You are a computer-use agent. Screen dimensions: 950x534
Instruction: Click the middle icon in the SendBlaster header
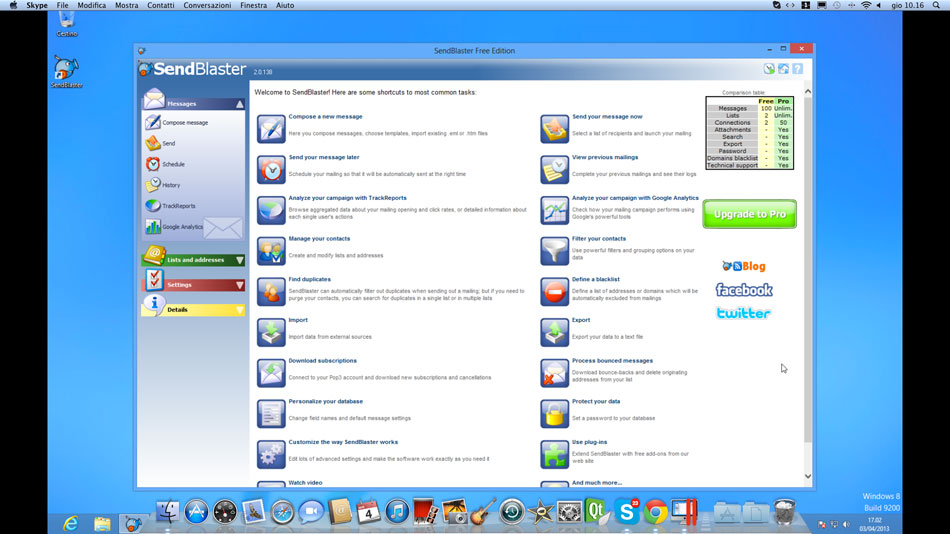point(783,69)
